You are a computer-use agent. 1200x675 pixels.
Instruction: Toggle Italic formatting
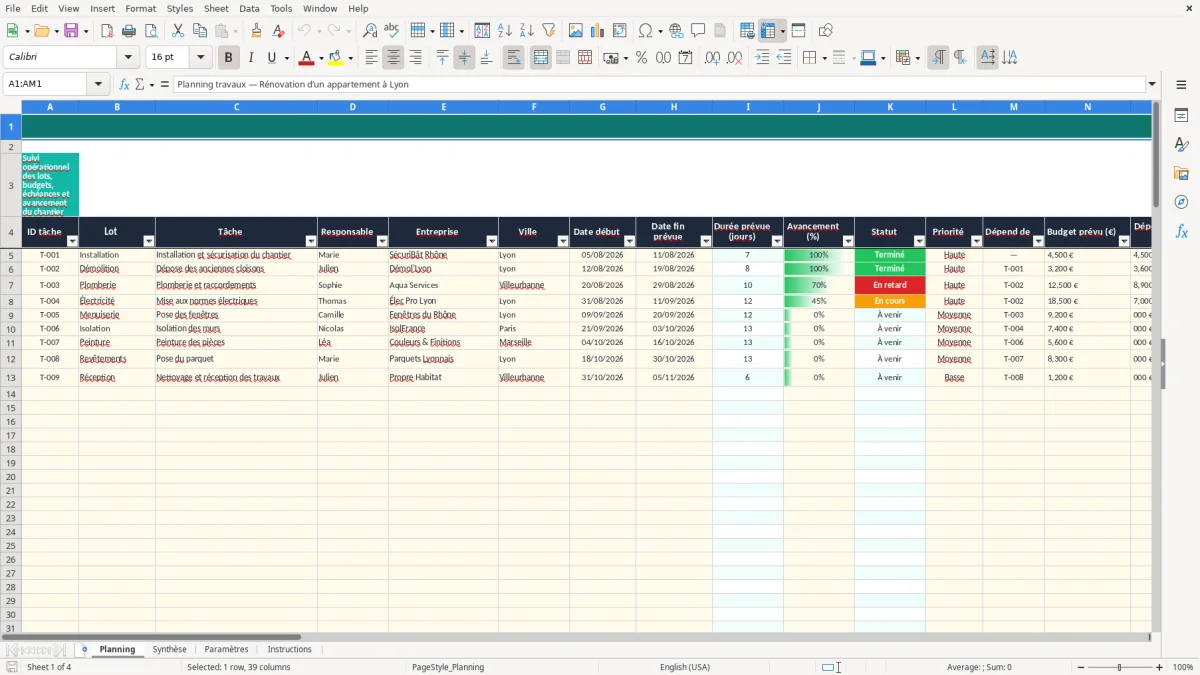(x=251, y=58)
